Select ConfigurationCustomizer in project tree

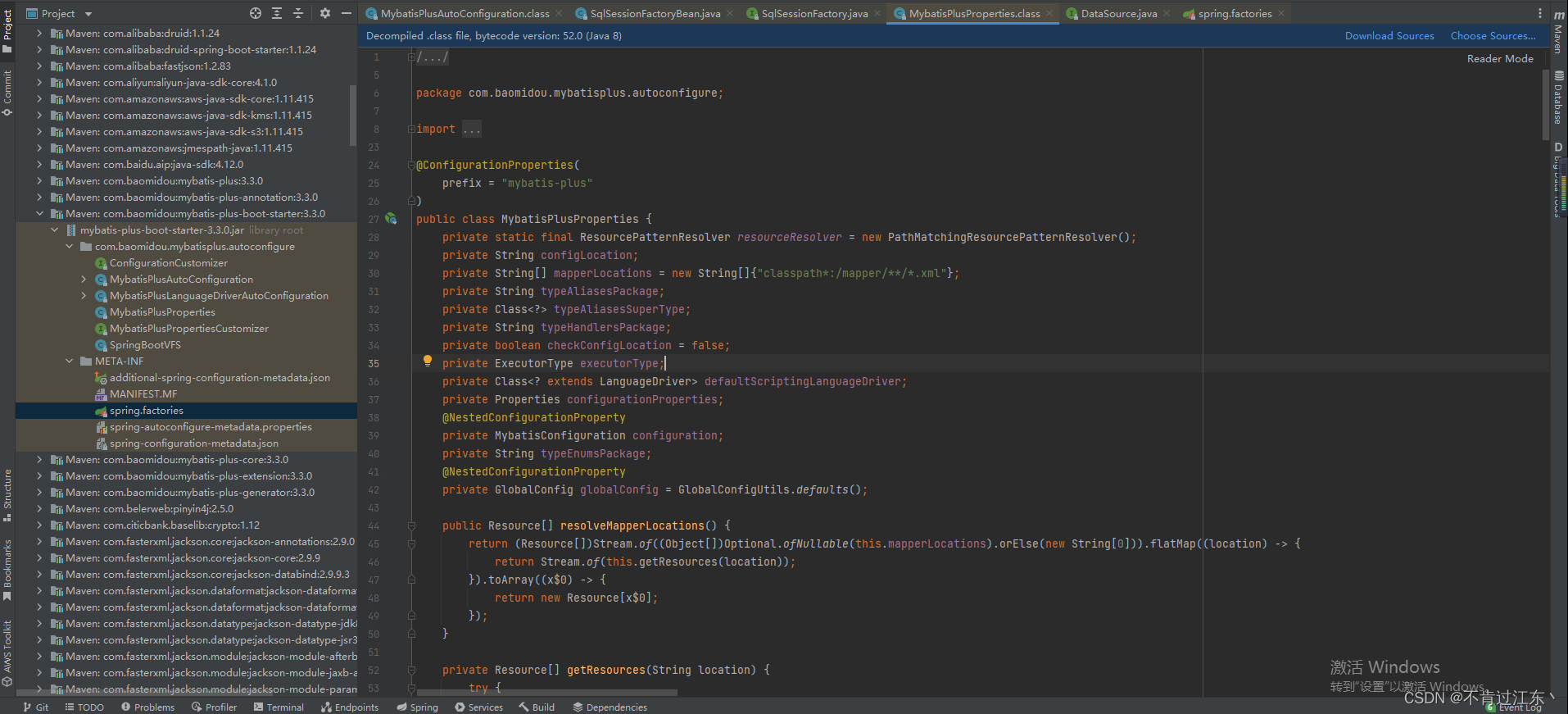(x=169, y=262)
